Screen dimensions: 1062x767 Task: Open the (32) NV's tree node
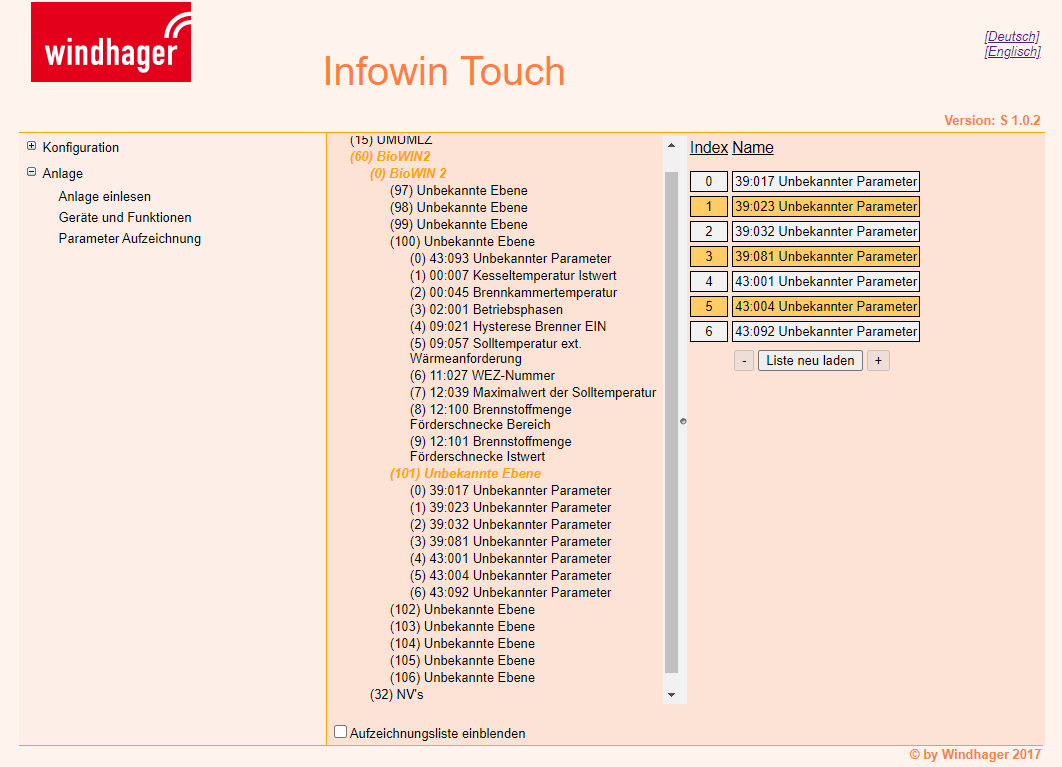click(397, 694)
